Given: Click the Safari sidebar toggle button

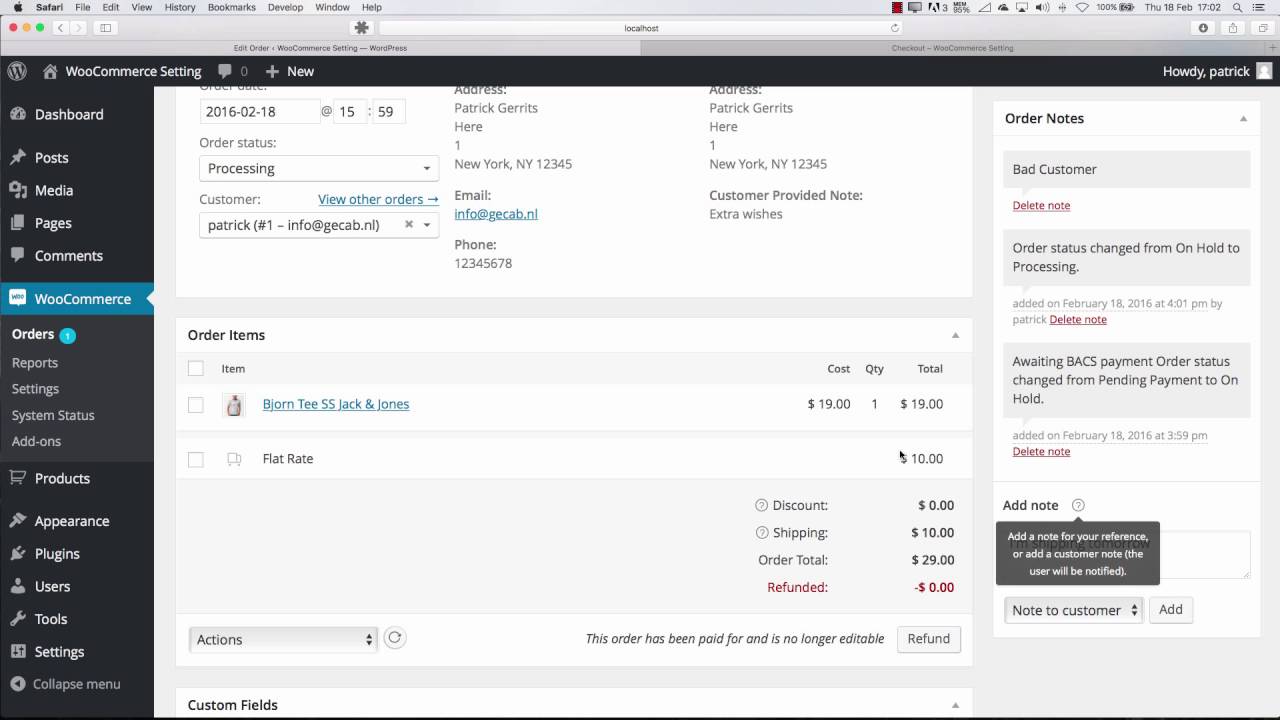Looking at the screenshot, I should pyautogui.click(x=105, y=28).
